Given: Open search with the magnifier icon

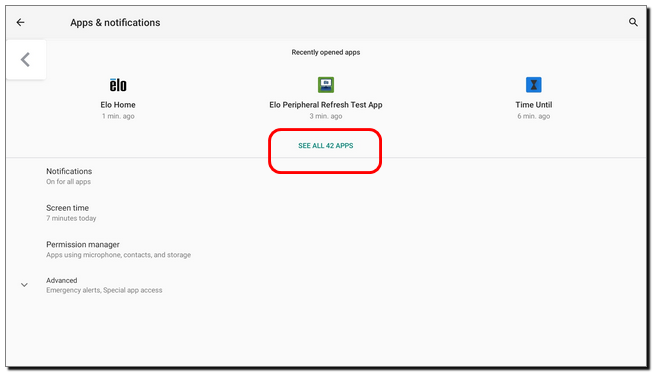Looking at the screenshot, I should pyautogui.click(x=633, y=22).
